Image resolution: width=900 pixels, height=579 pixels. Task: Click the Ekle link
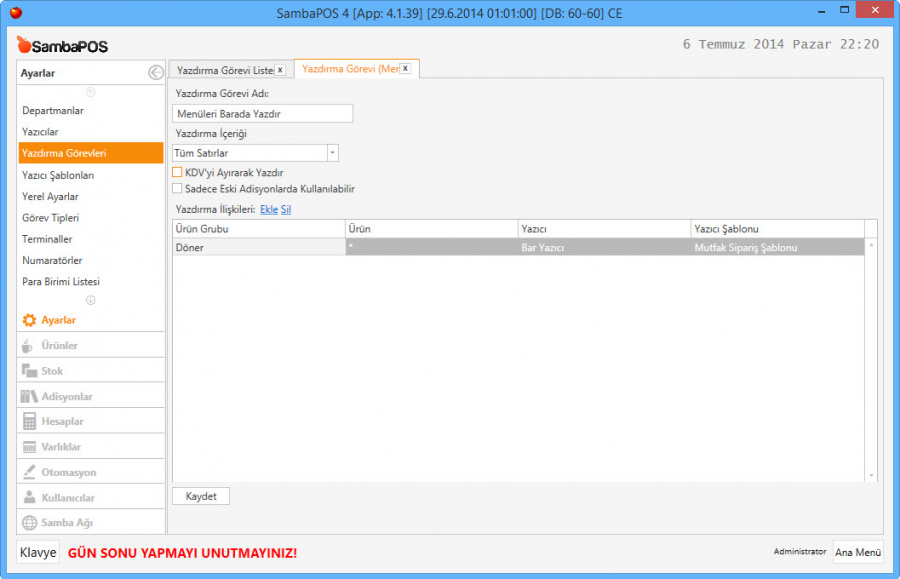point(268,209)
